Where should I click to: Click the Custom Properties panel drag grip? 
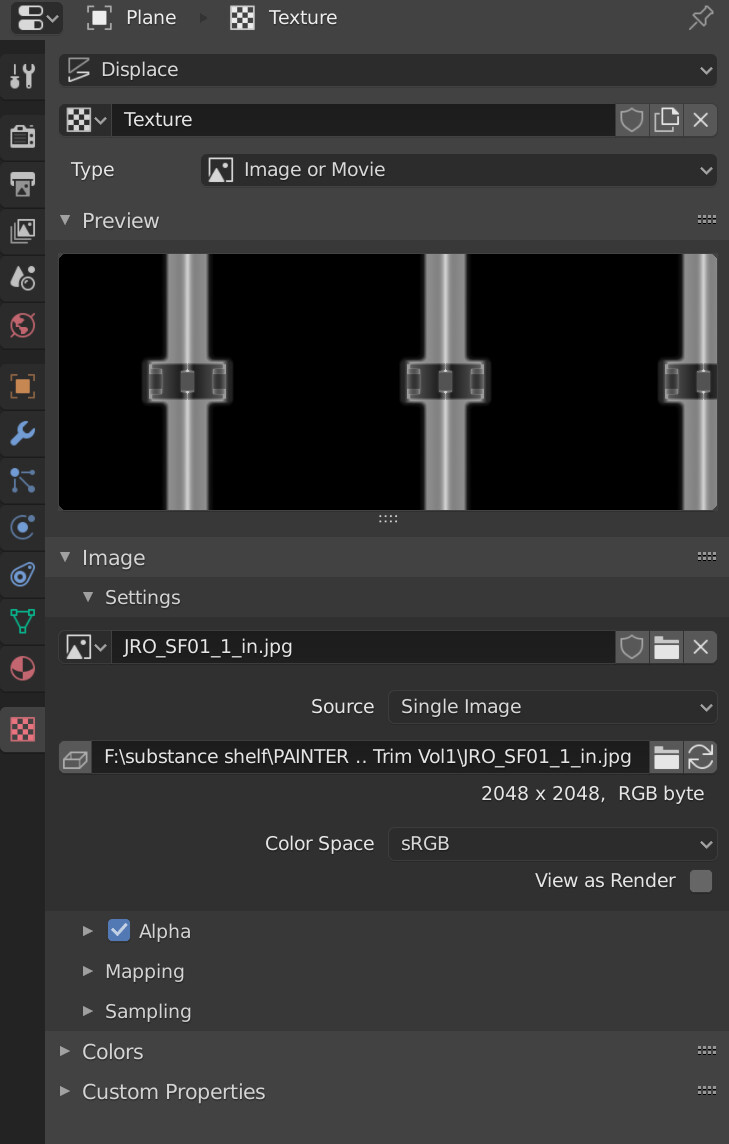click(x=706, y=1091)
